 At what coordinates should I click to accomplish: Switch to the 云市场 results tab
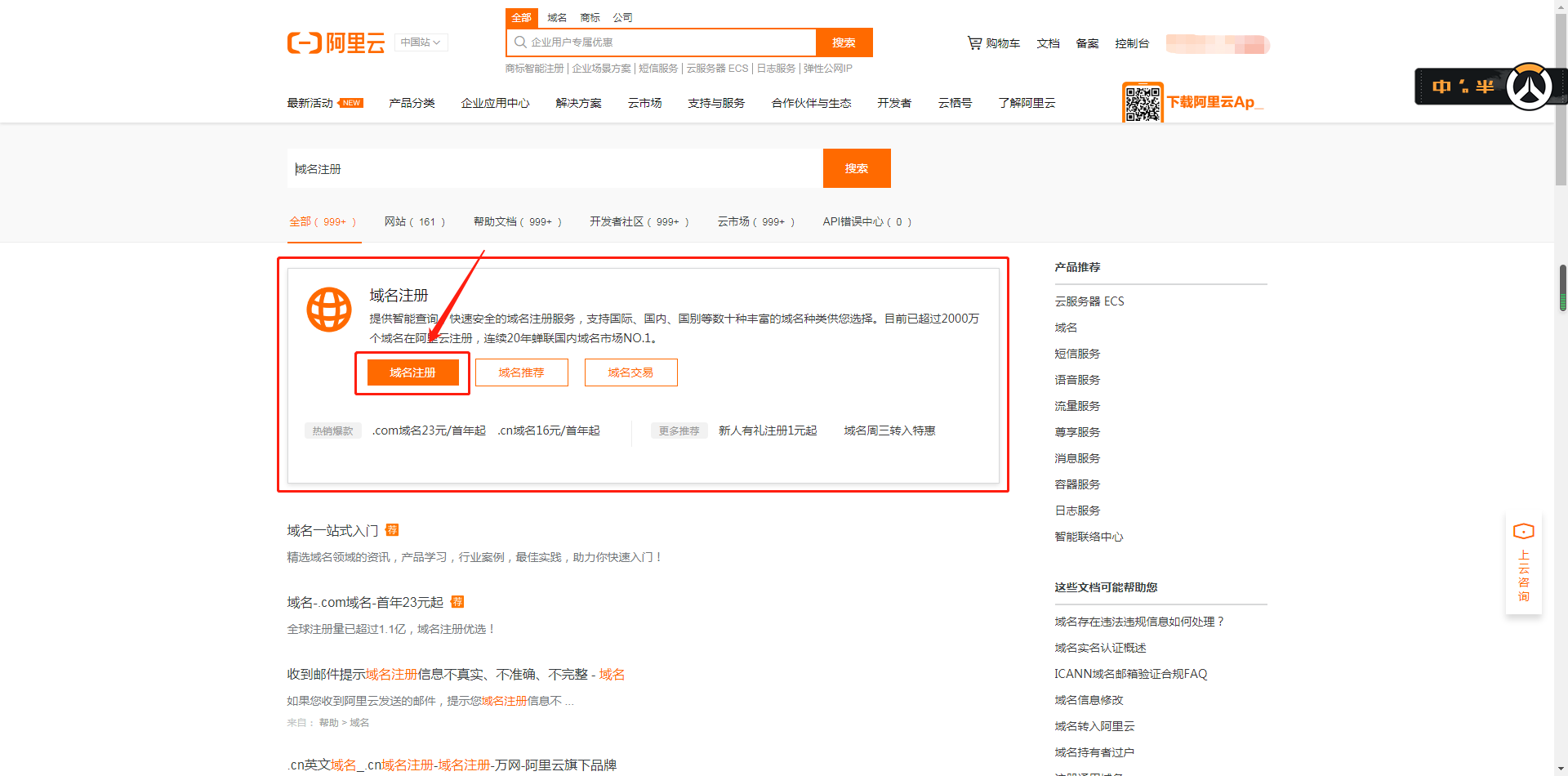[x=756, y=221]
